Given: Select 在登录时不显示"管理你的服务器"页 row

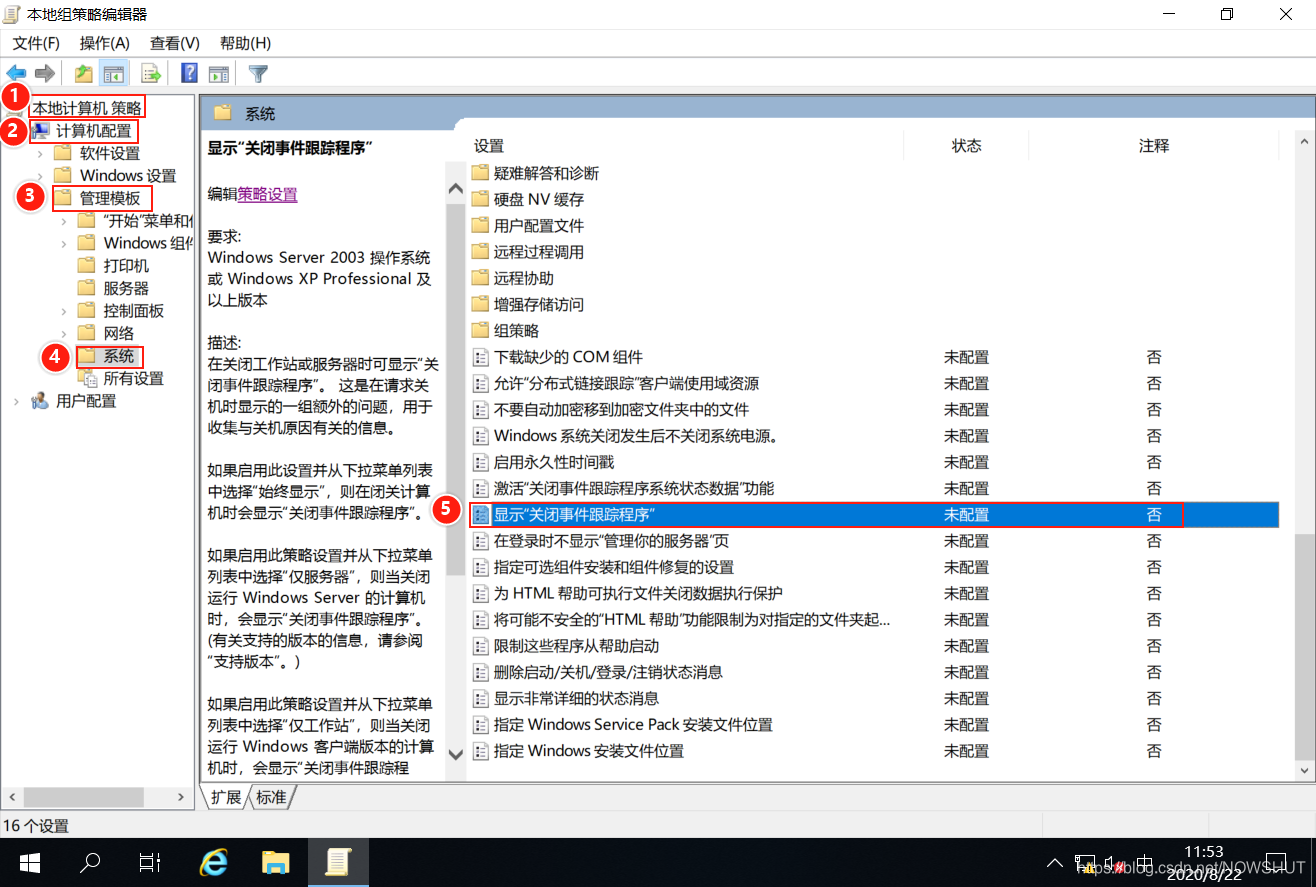Looking at the screenshot, I should pos(873,541).
